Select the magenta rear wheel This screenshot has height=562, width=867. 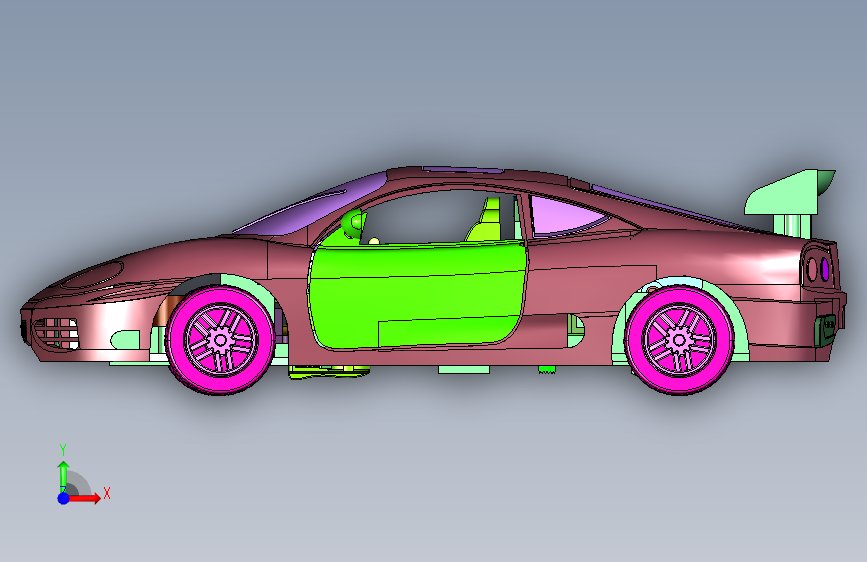(680, 340)
